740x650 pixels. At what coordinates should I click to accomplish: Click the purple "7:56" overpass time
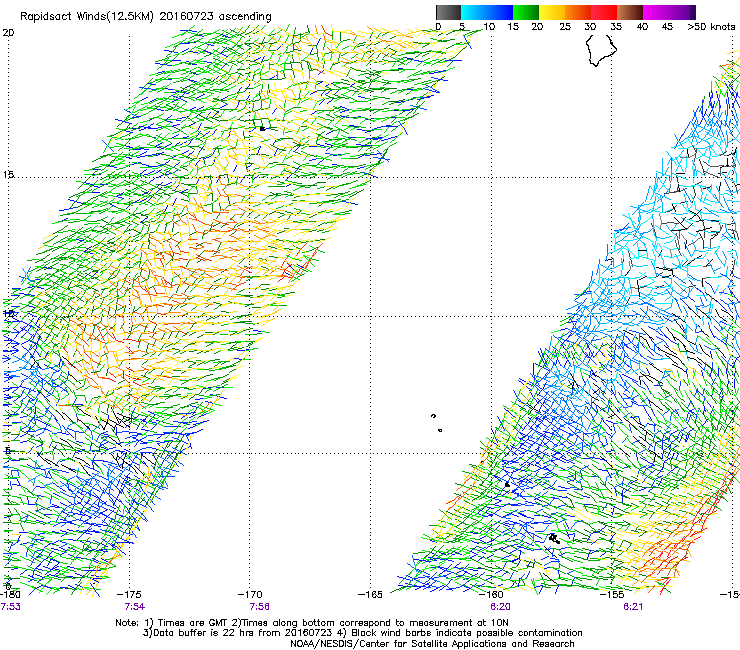click(x=260, y=607)
